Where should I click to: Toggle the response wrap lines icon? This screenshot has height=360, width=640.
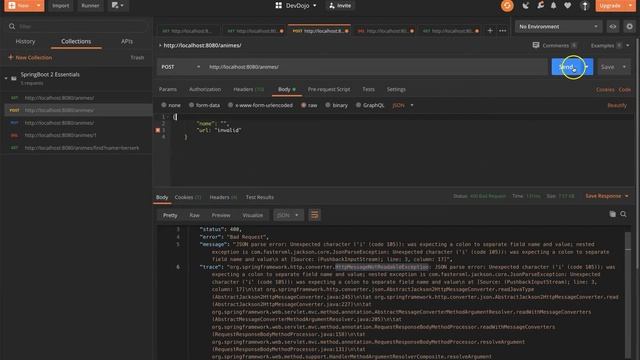[314, 215]
